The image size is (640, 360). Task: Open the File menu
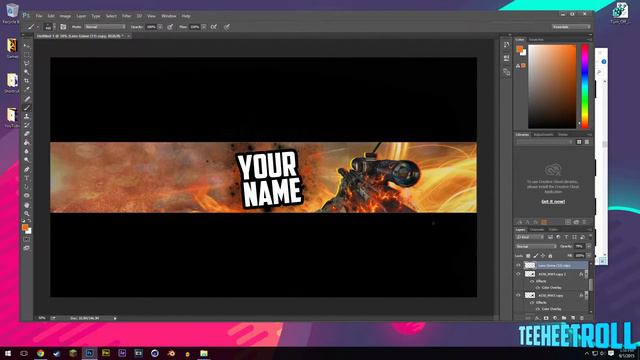[x=39, y=16]
